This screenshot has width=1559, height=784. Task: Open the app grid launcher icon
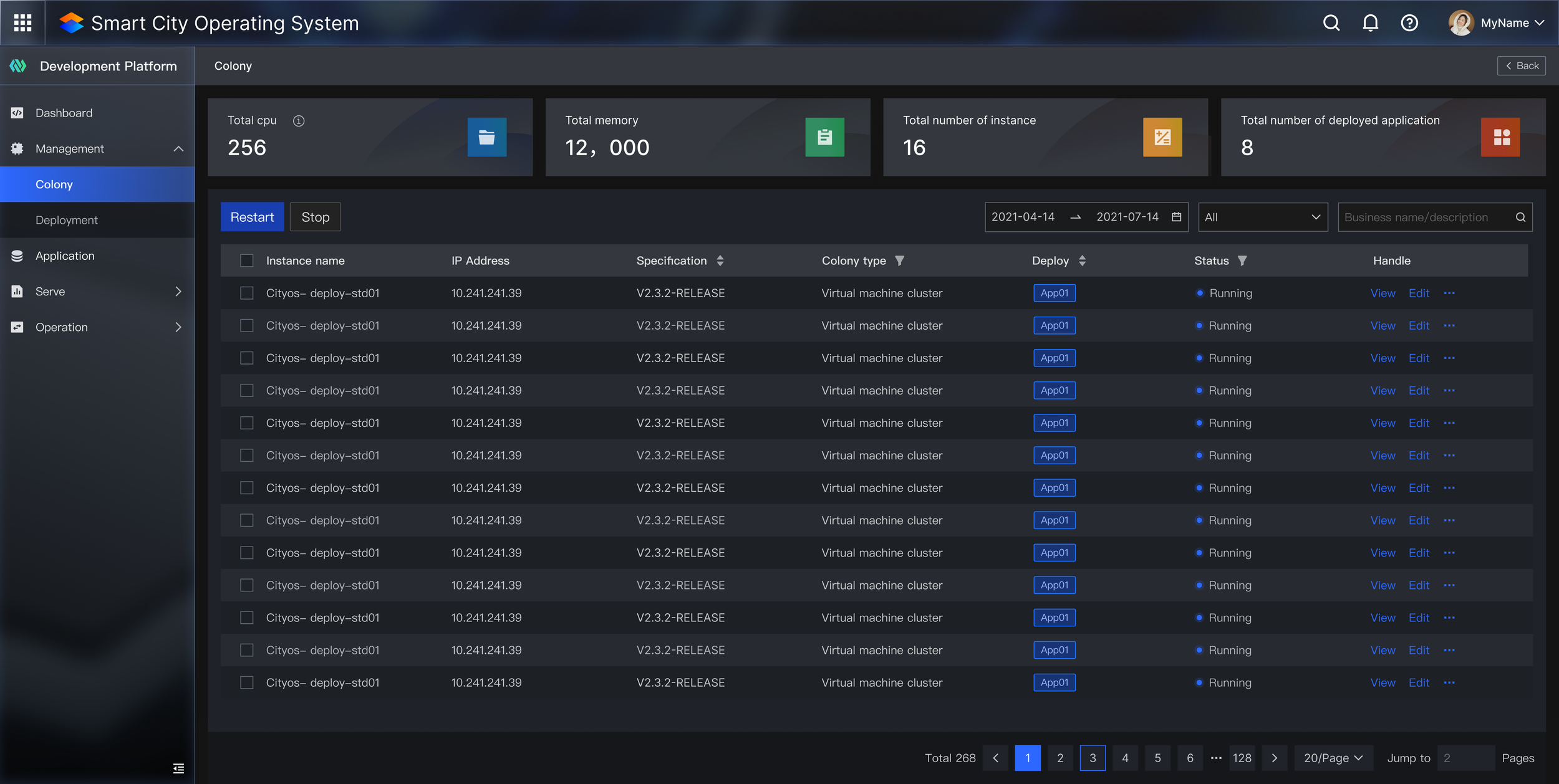coord(22,23)
